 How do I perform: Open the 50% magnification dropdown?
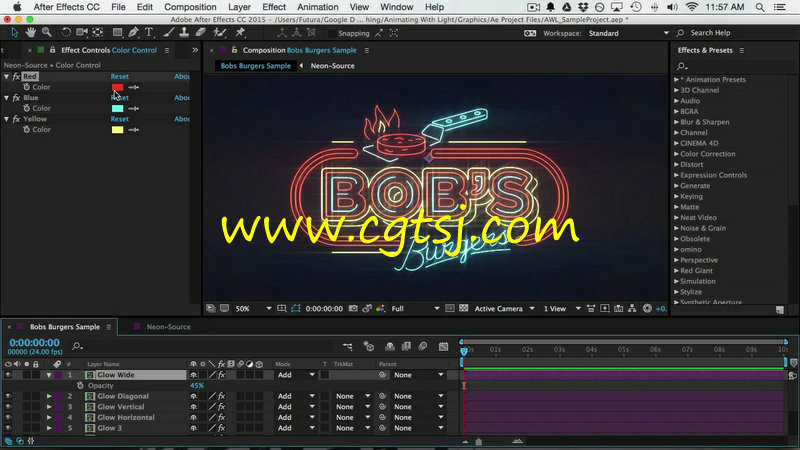coord(254,309)
